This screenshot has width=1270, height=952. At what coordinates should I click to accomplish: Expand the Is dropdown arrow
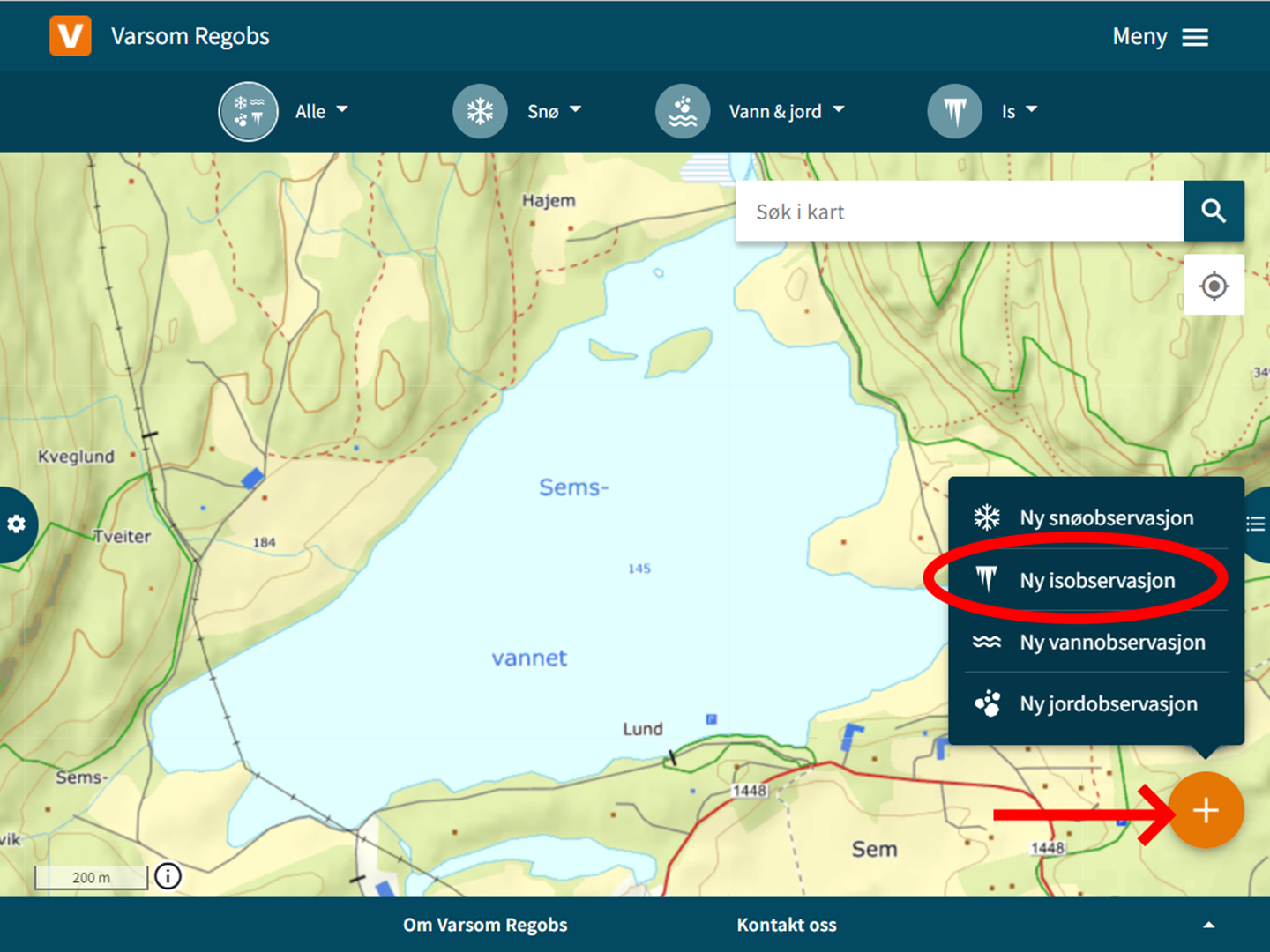point(1032,110)
